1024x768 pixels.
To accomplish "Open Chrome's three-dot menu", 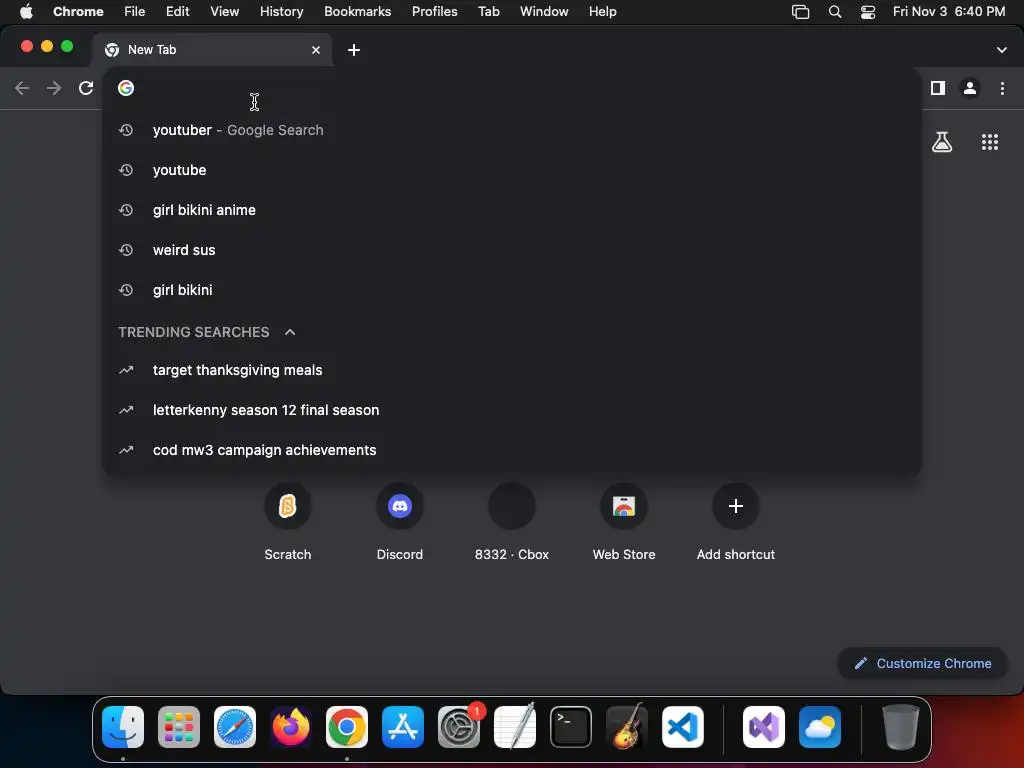I will click(x=1002, y=88).
